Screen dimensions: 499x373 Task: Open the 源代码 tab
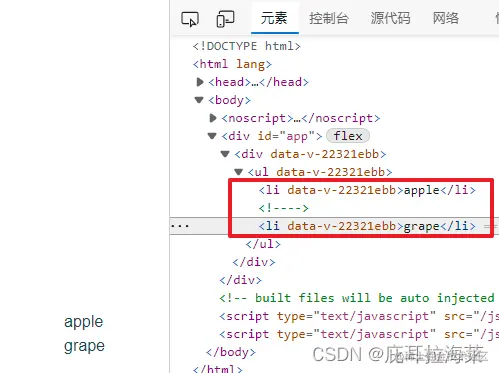pos(390,18)
